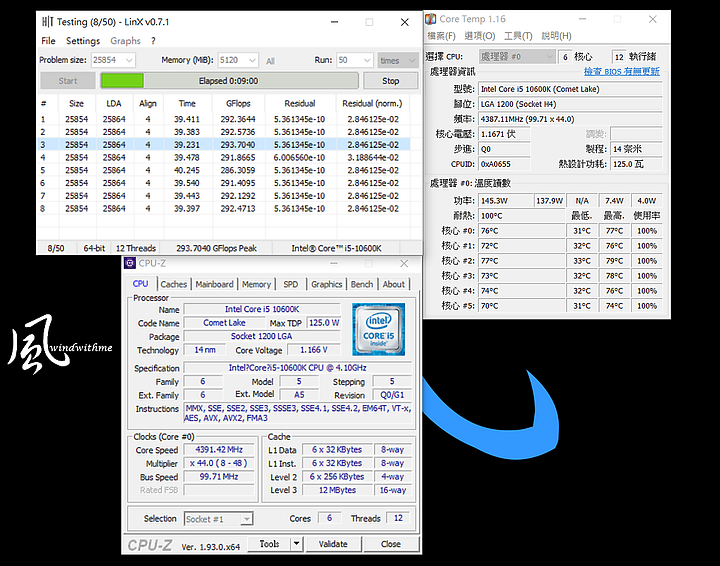Viewport: 720px width, 566px height.
Task: Click the Residual (norm.) column header
Action: click(372, 103)
